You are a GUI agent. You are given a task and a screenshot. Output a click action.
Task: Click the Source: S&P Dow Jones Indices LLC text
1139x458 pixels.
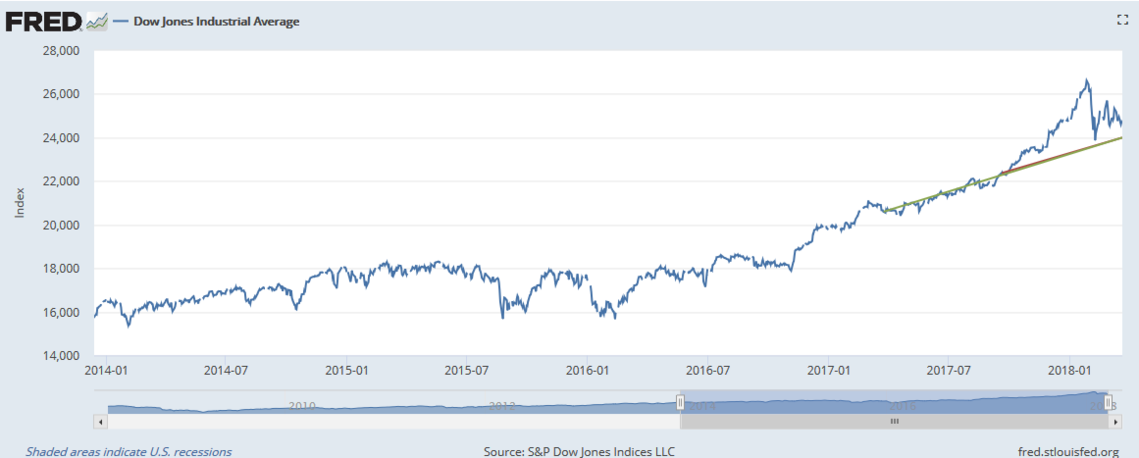click(x=579, y=451)
